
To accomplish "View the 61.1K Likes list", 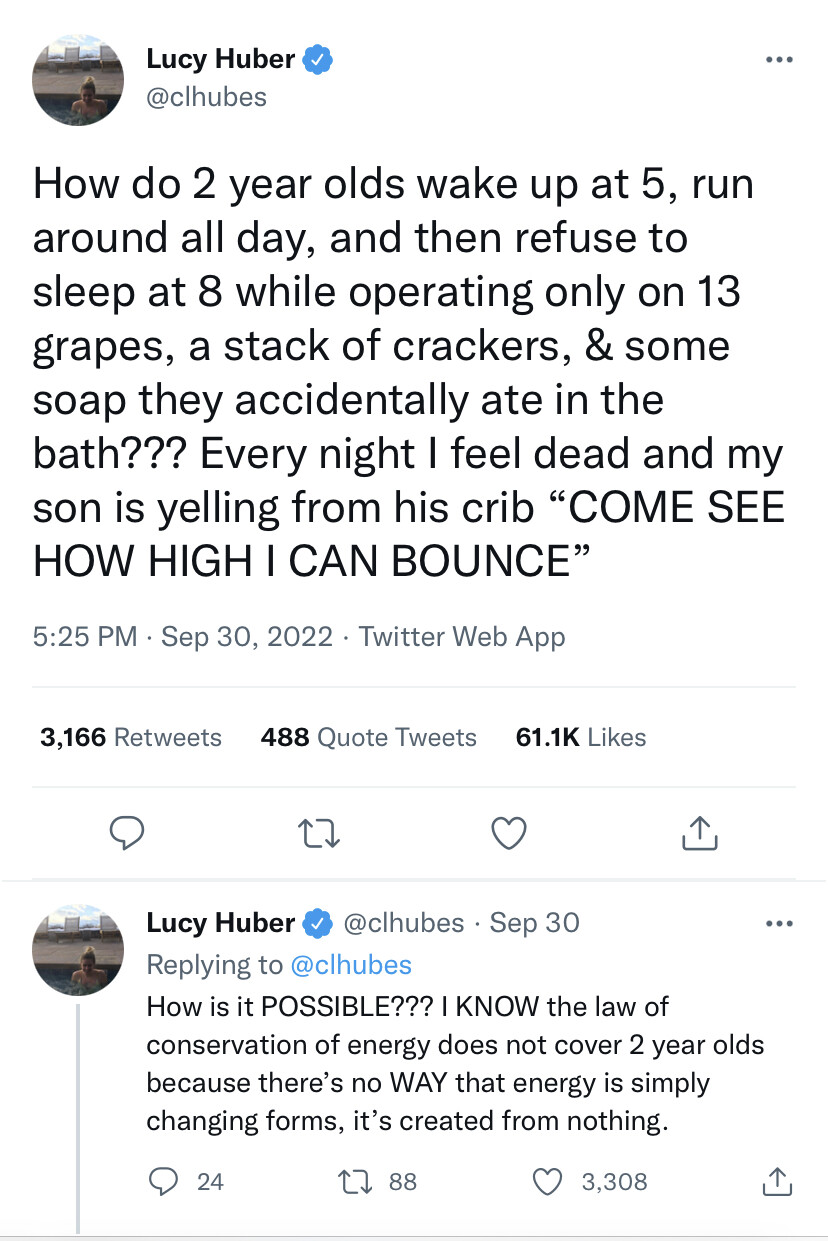I will tap(581, 738).
